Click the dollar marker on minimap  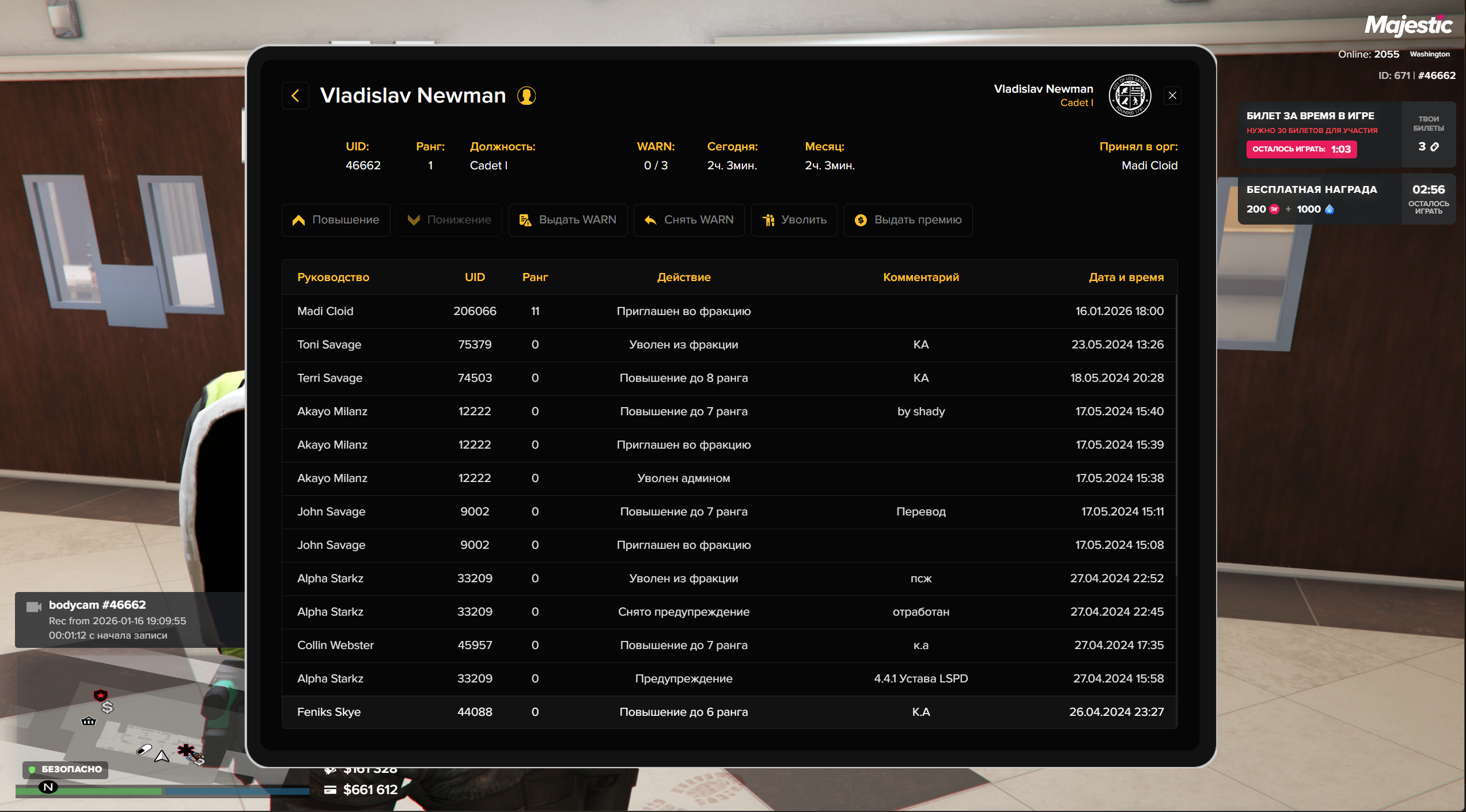(x=107, y=707)
